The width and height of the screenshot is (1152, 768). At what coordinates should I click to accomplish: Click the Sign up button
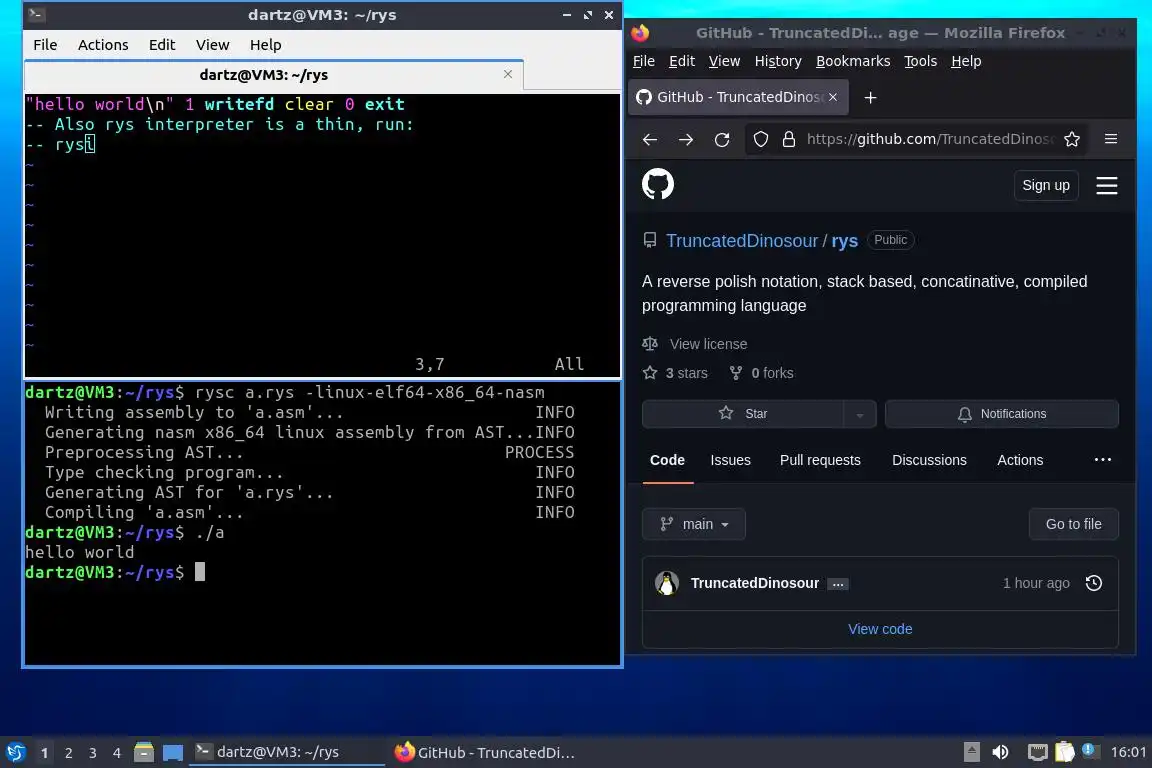pyautogui.click(x=1045, y=185)
